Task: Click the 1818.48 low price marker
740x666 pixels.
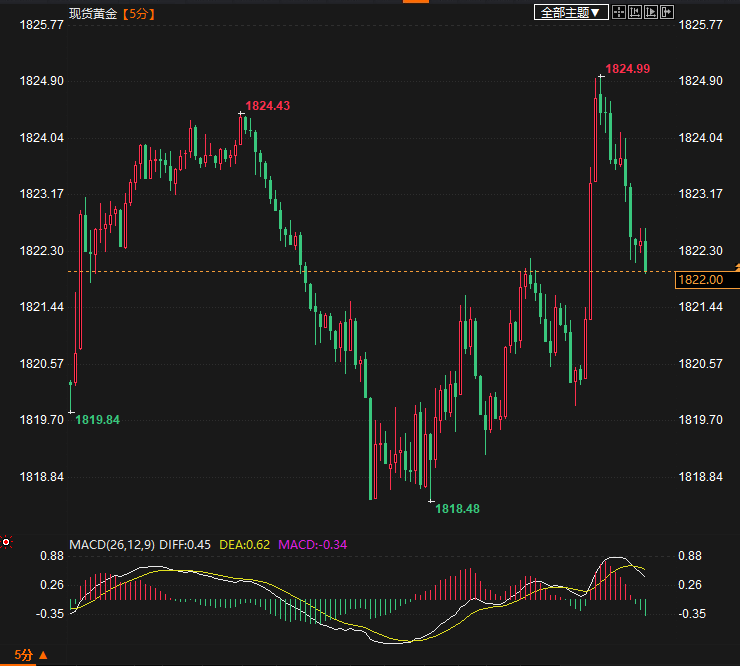Action: click(457, 509)
